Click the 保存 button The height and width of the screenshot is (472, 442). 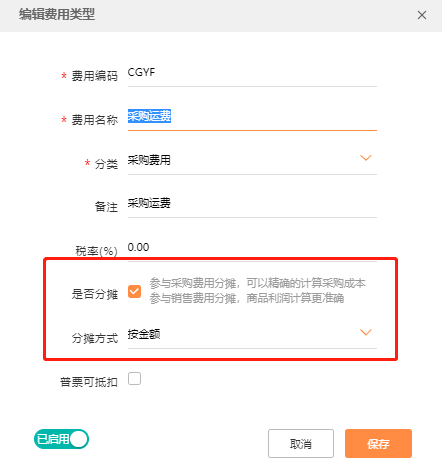378,443
